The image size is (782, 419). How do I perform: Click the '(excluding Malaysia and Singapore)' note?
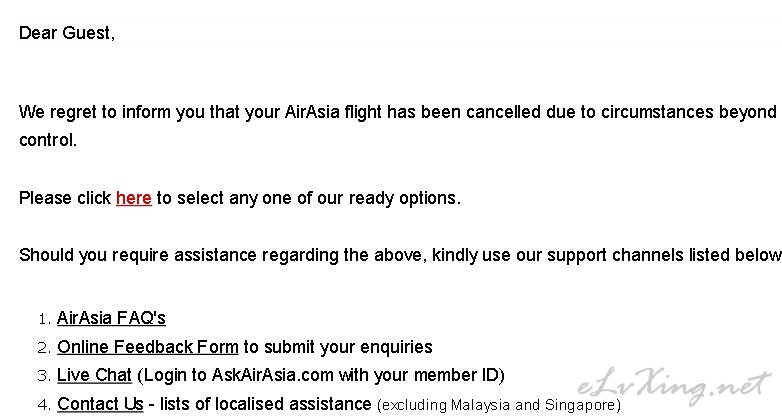[x=499, y=405]
